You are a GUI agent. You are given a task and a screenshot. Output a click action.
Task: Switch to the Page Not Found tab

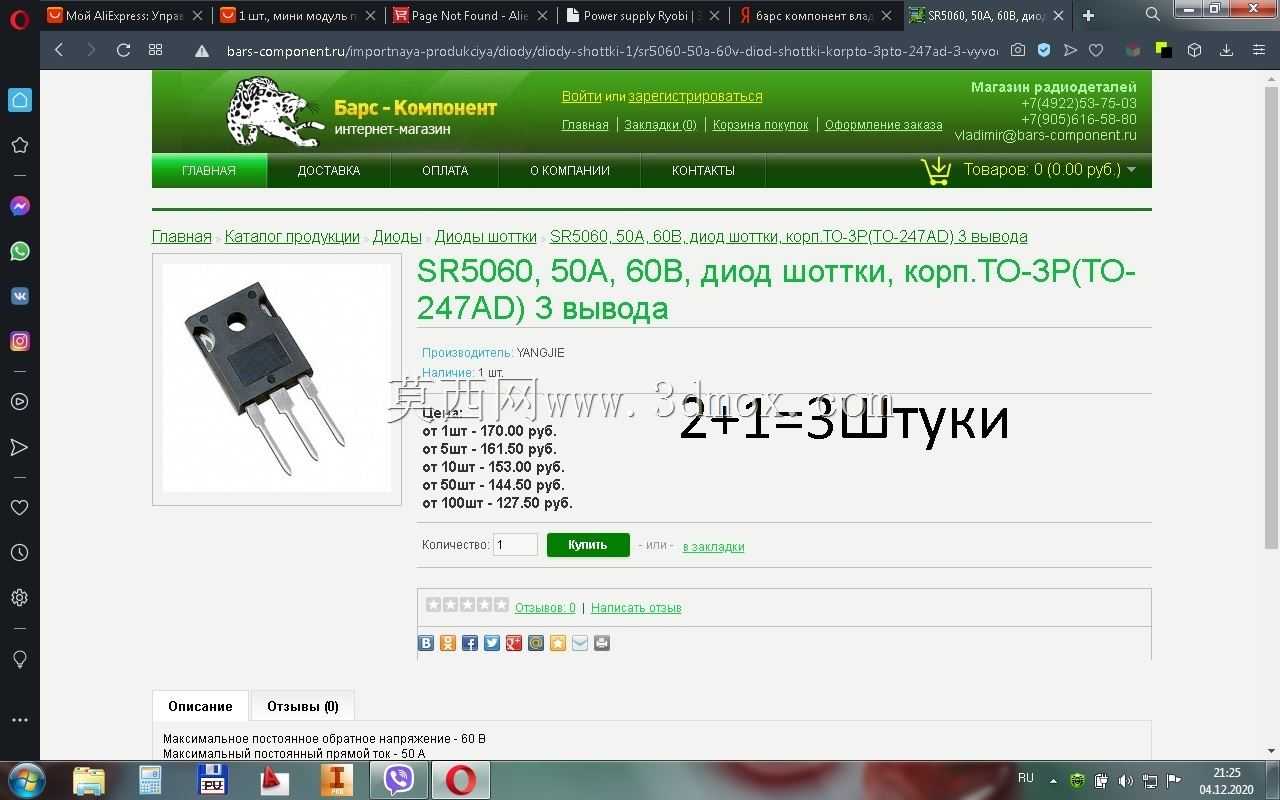click(x=470, y=15)
